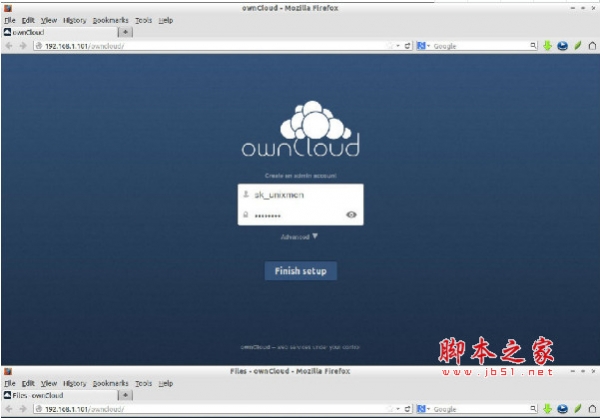The width and height of the screenshot is (600, 418).
Task: Expand the Advanced setup options
Action: 299,237
